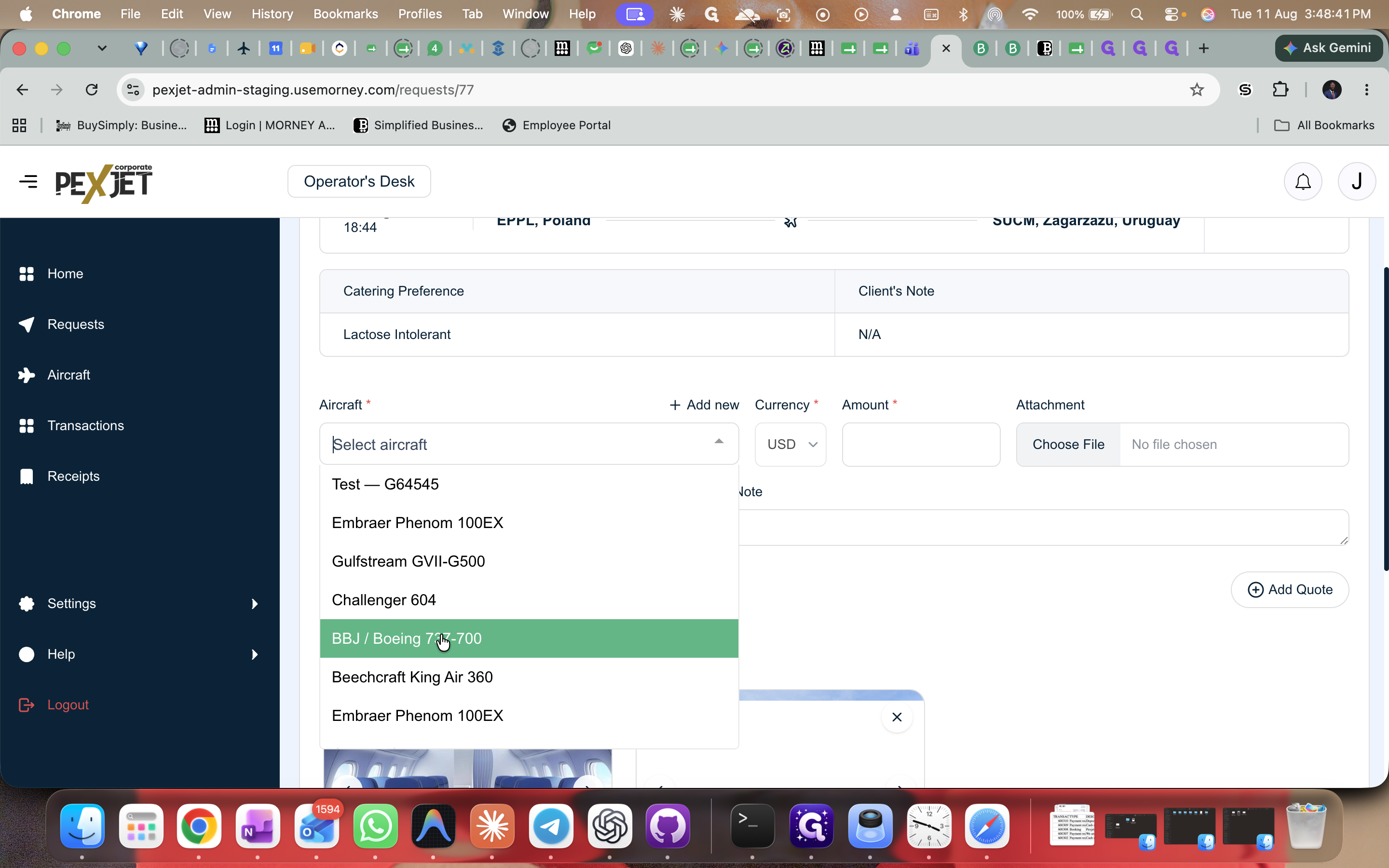Open the Window menu

525,14
